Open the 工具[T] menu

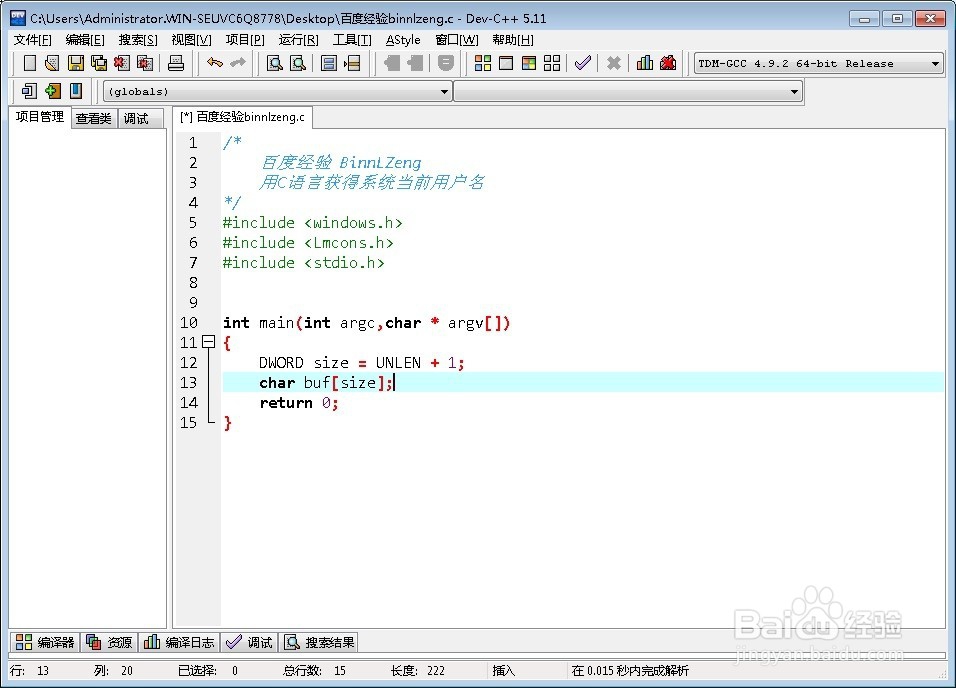coord(352,40)
